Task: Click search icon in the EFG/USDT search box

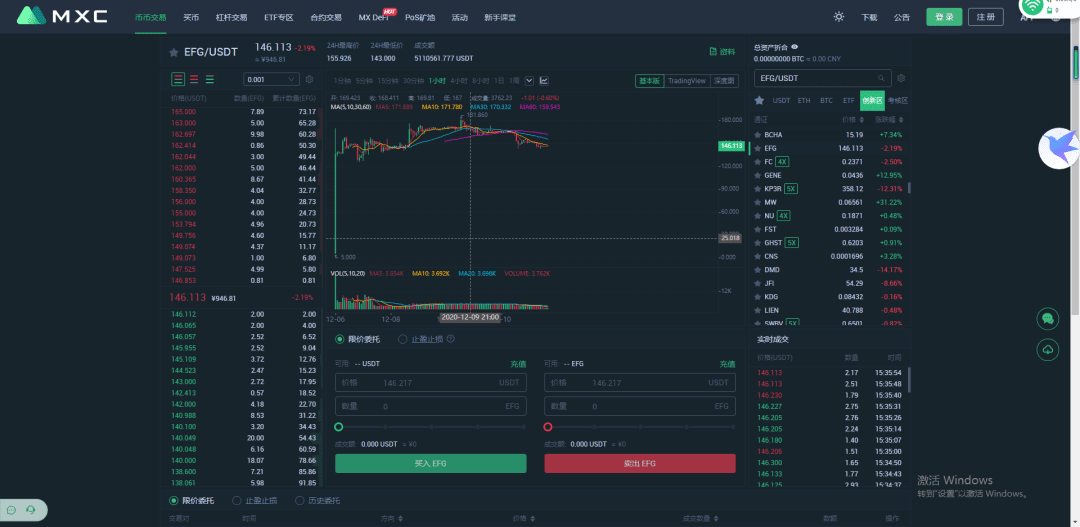Action: pos(881,79)
